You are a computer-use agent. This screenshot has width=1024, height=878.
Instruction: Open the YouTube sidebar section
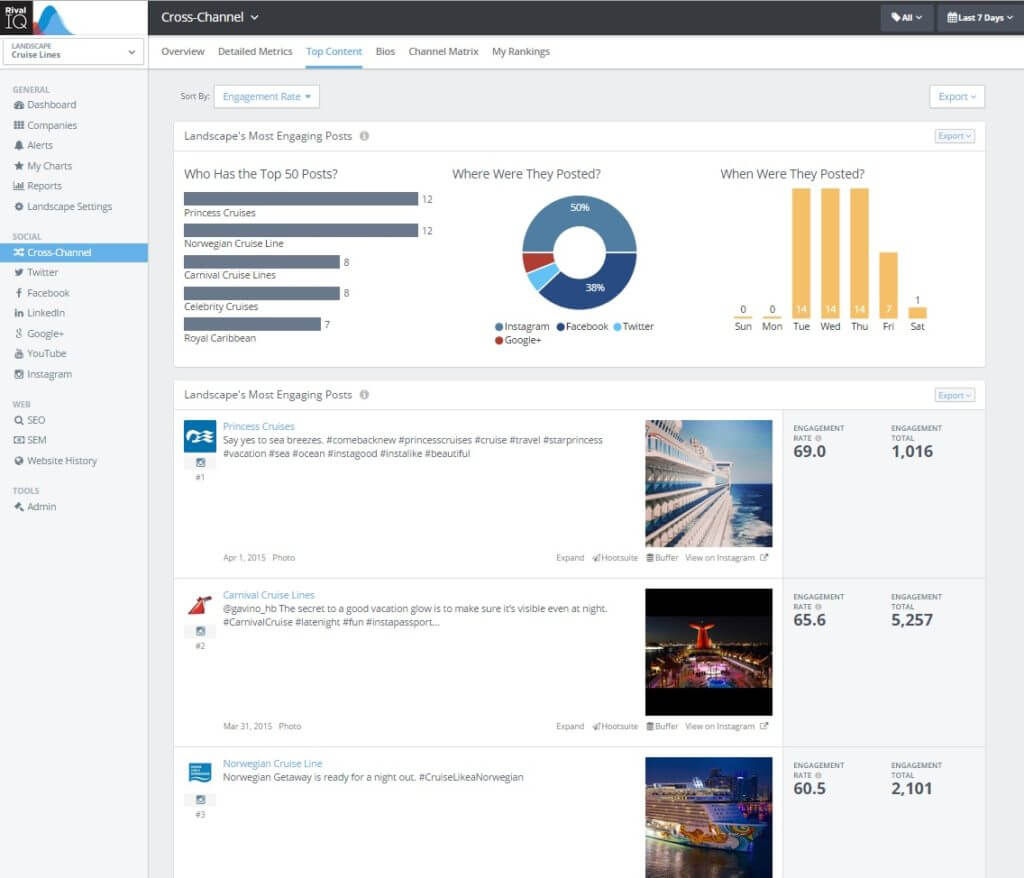point(40,353)
